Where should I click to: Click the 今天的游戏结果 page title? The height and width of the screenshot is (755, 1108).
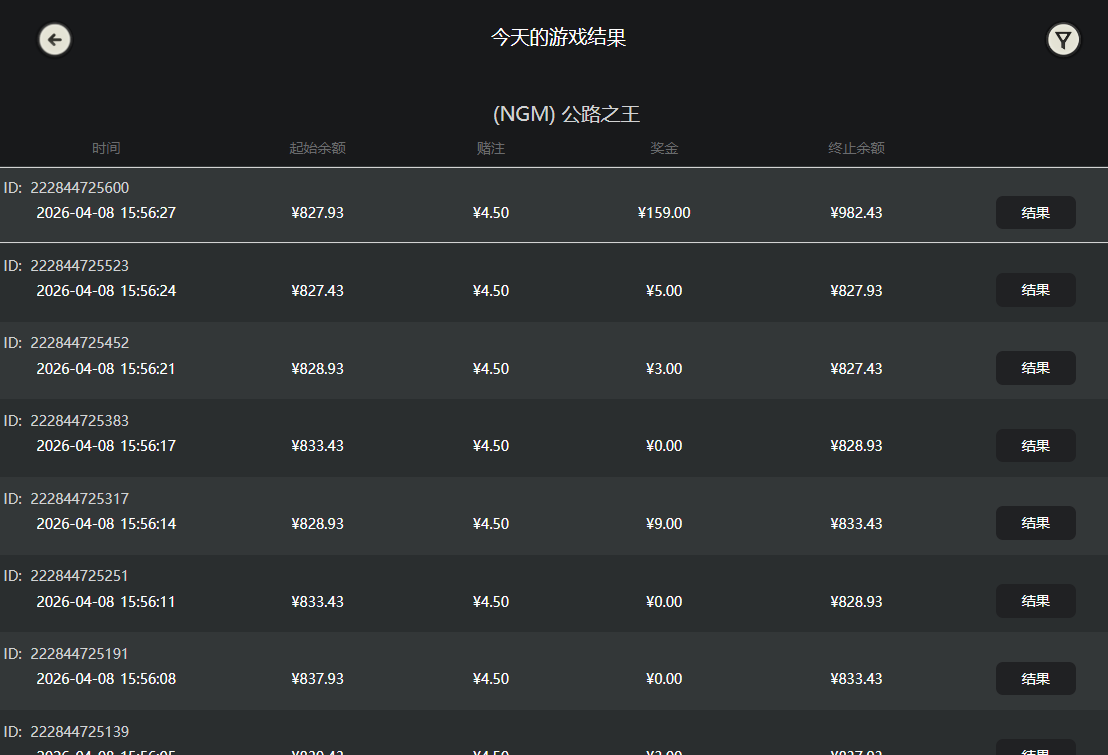pyautogui.click(x=558, y=37)
